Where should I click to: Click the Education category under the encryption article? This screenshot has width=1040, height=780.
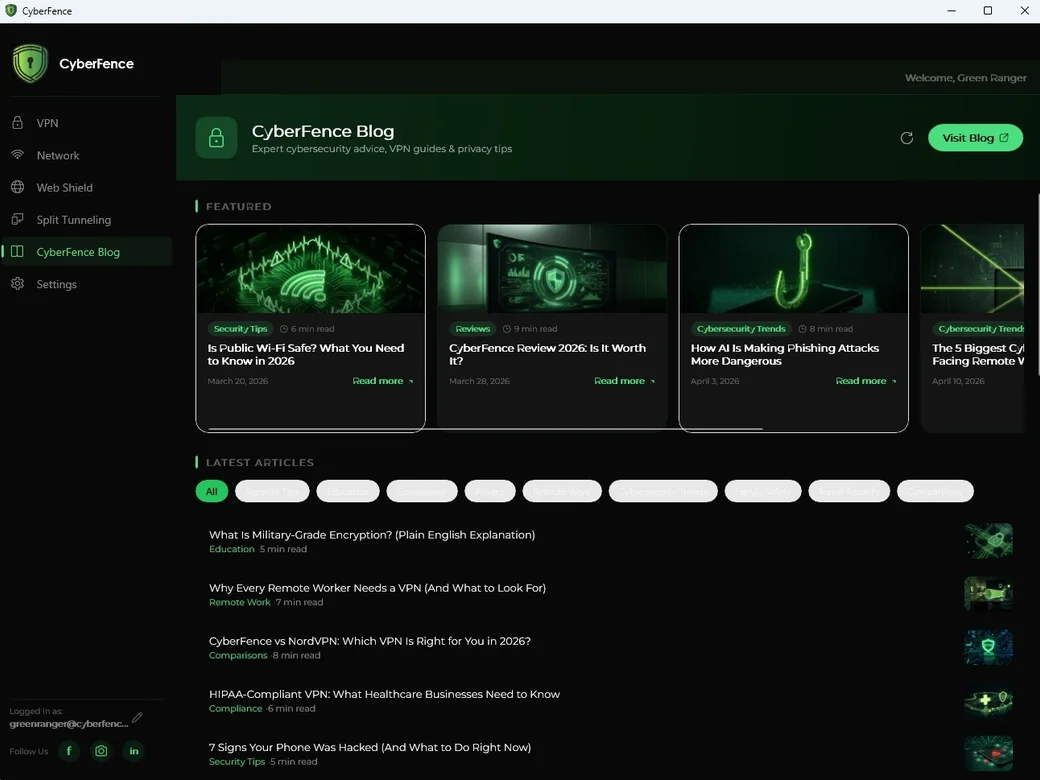click(231, 549)
